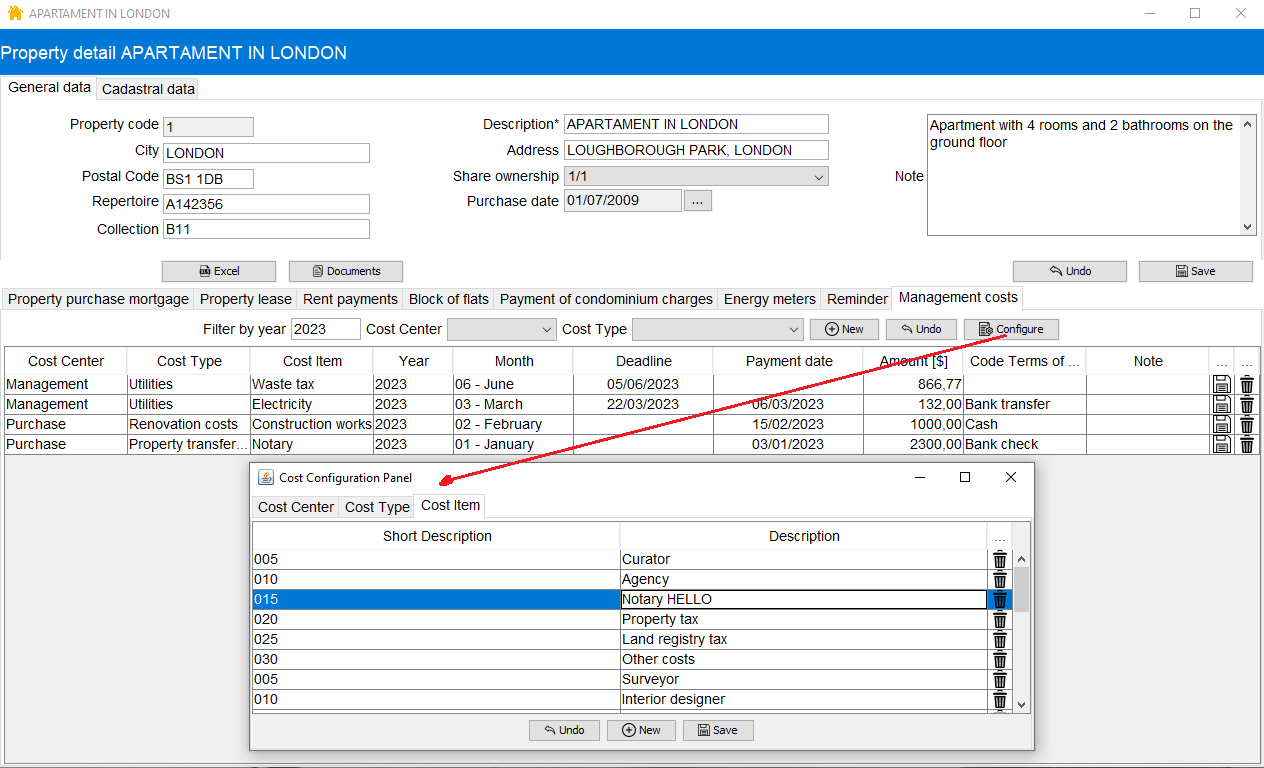Delete the Electricity cost row

pos(1246,404)
